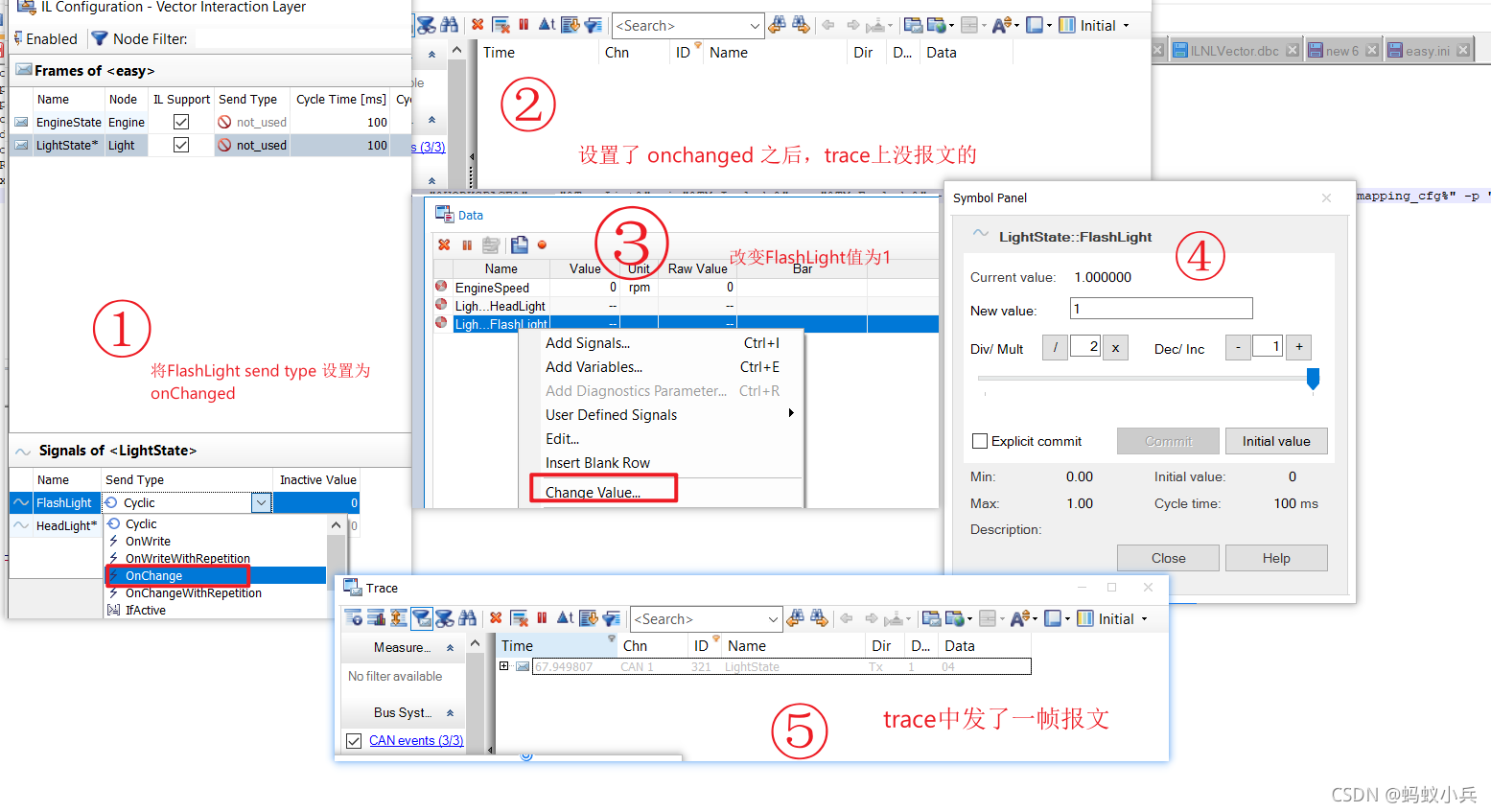
Task: Click the first filter configuration icon in the lower Trace toolbar
Action: click(x=353, y=618)
